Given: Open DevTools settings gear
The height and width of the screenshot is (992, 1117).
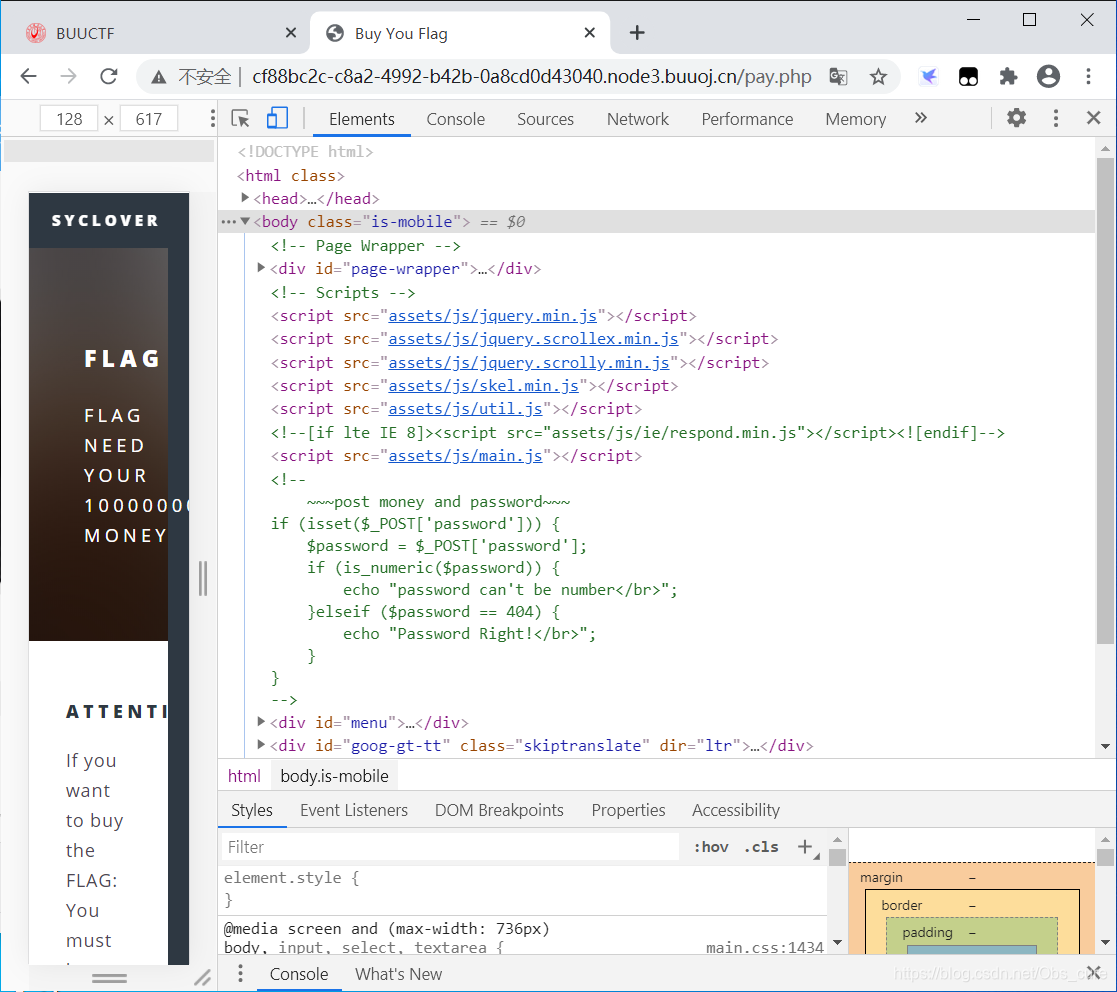Looking at the screenshot, I should (x=1016, y=118).
